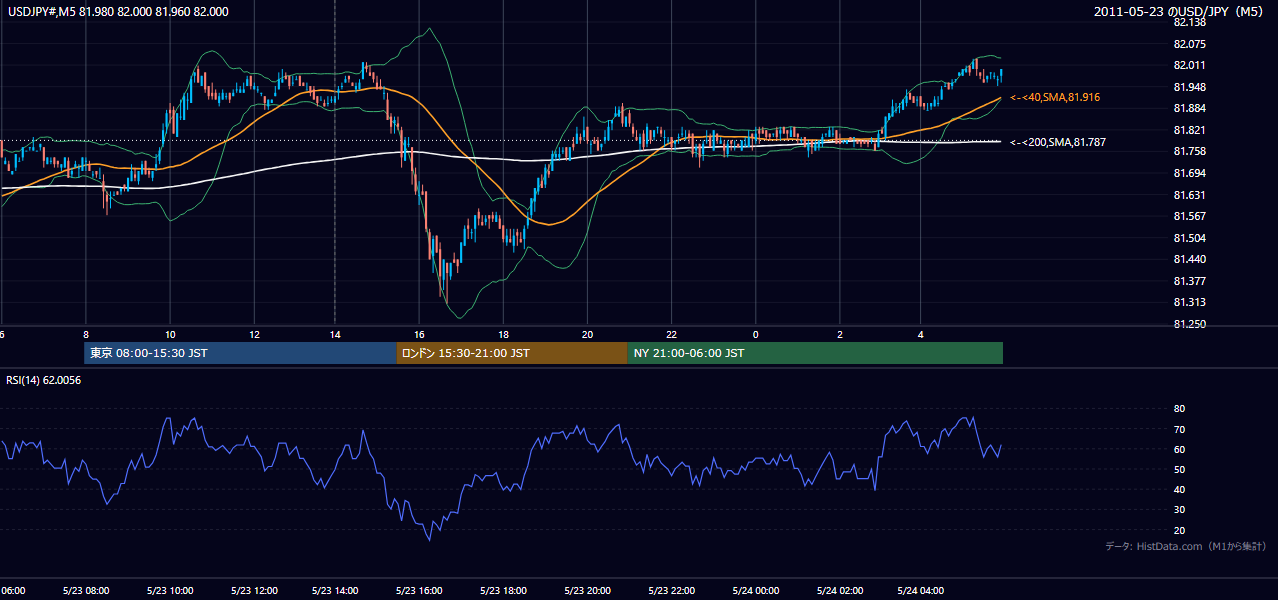This screenshot has height=600, width=1278.
Task: Click price level 81.884 on the axis
Action: (1188, 108)
